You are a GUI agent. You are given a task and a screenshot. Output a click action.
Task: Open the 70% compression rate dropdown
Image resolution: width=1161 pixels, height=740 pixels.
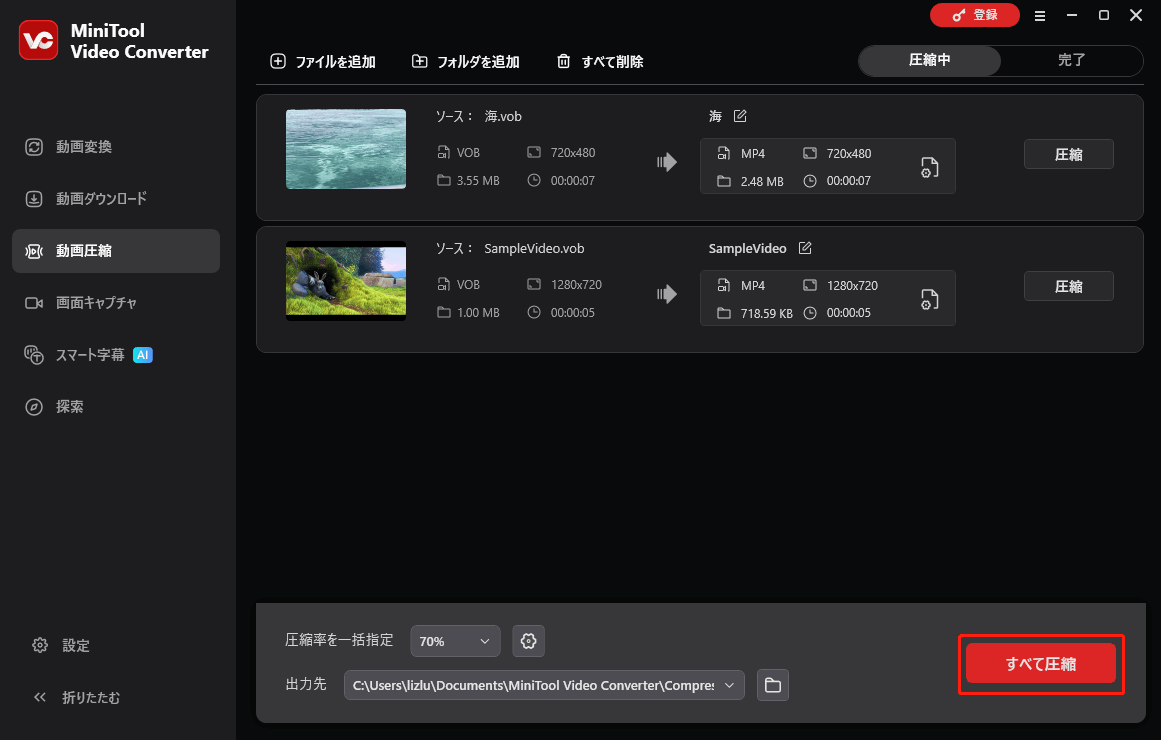pyautogui.click(x=455, y=641)
